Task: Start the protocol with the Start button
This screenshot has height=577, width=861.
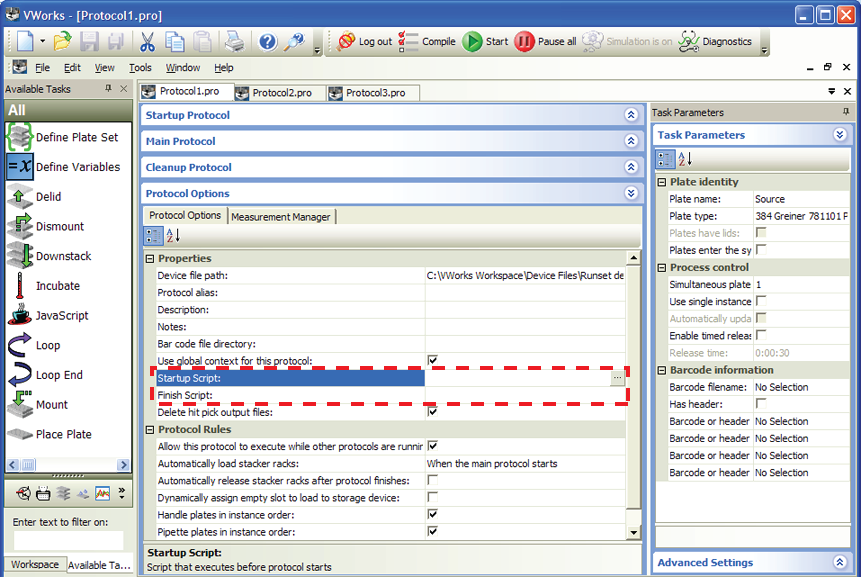Action: (473, 42)
